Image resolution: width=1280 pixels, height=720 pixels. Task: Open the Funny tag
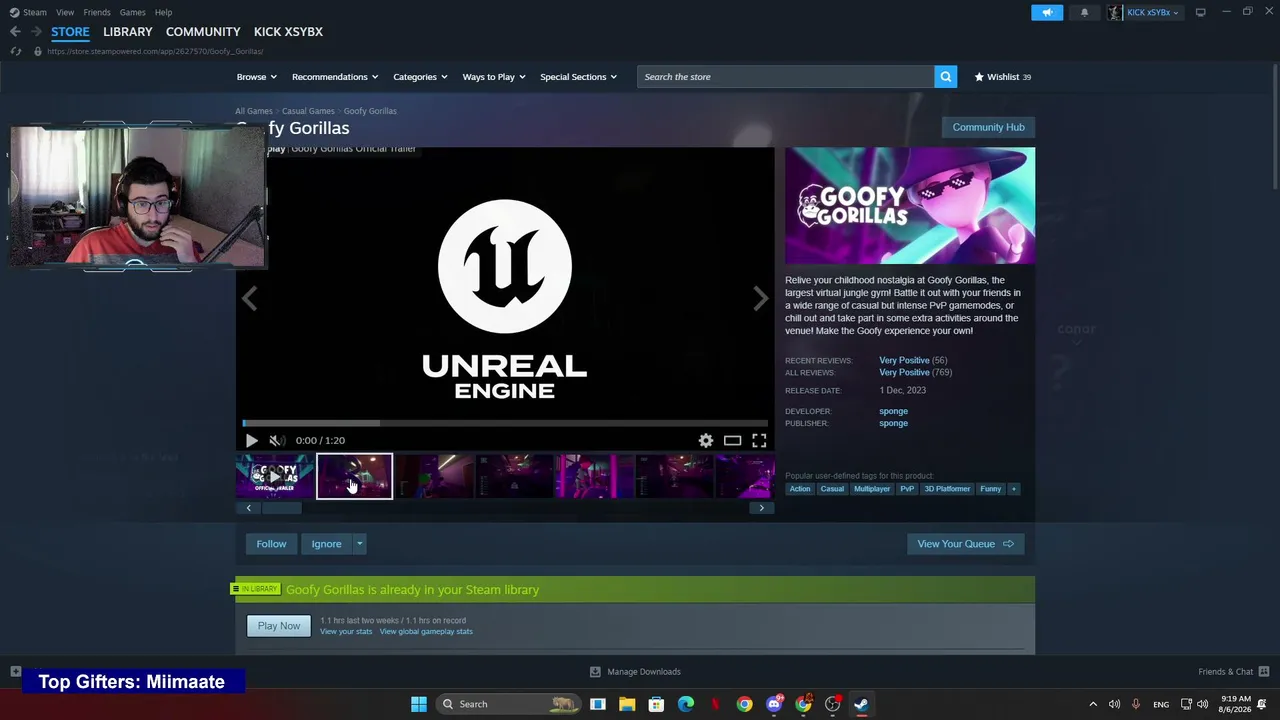click(x=991, y=489)
